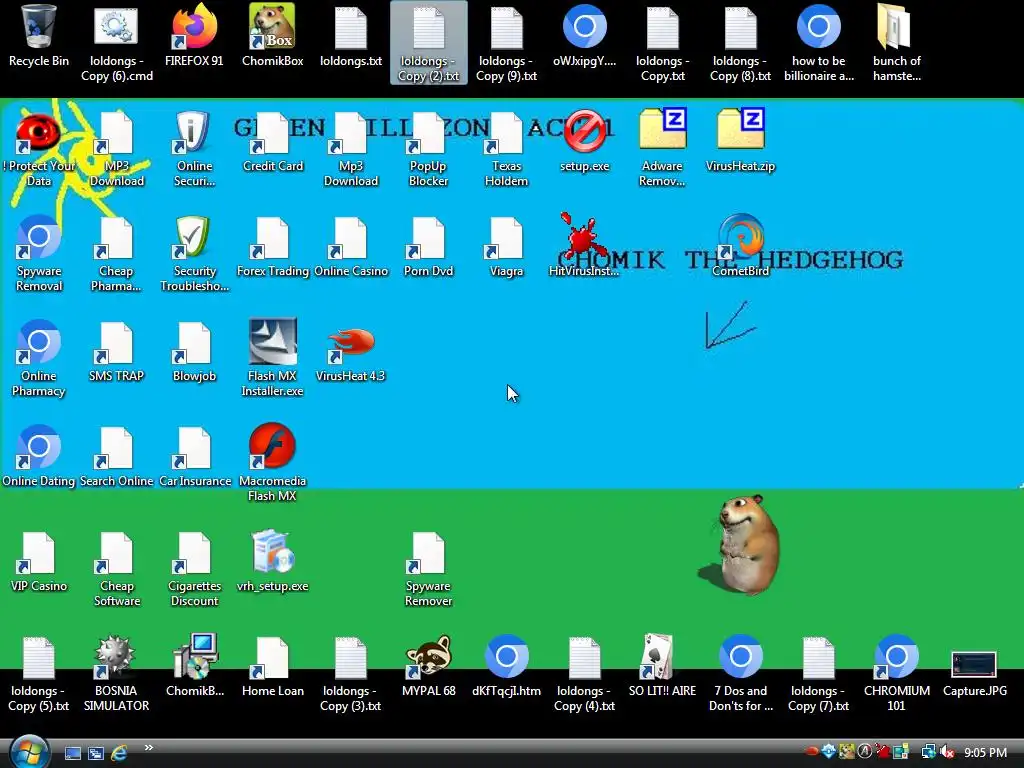1024x768 pixels.
Task: Launch Internet Explorer from Quick Launch
Action: coord(119,753)
